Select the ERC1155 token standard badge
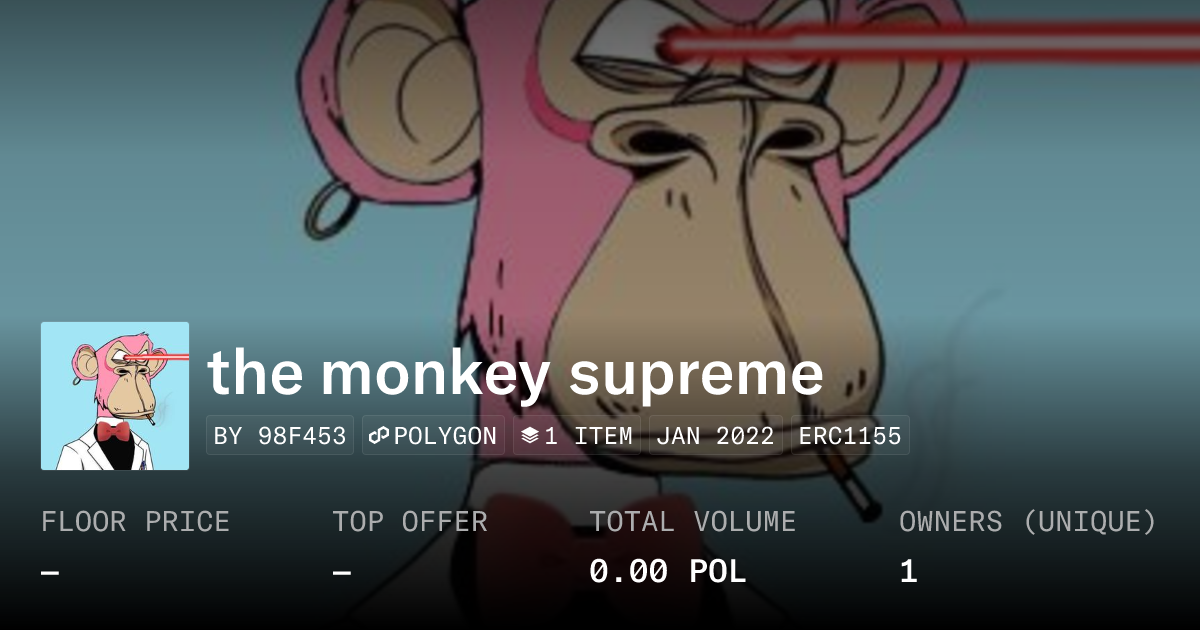 [x=850, y=436]
